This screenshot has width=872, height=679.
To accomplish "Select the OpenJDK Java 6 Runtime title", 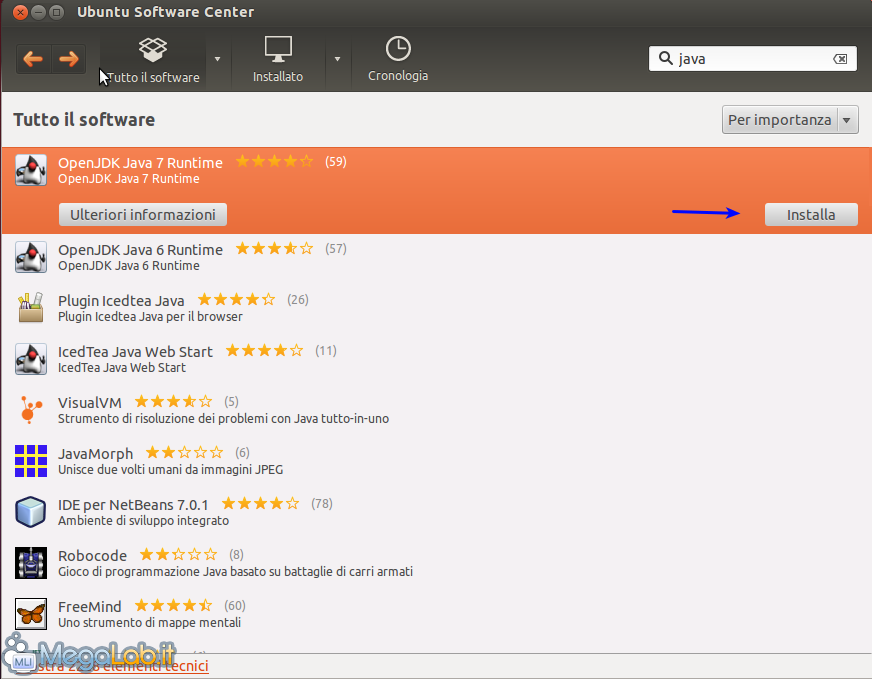I will click(x=140, y=250).
